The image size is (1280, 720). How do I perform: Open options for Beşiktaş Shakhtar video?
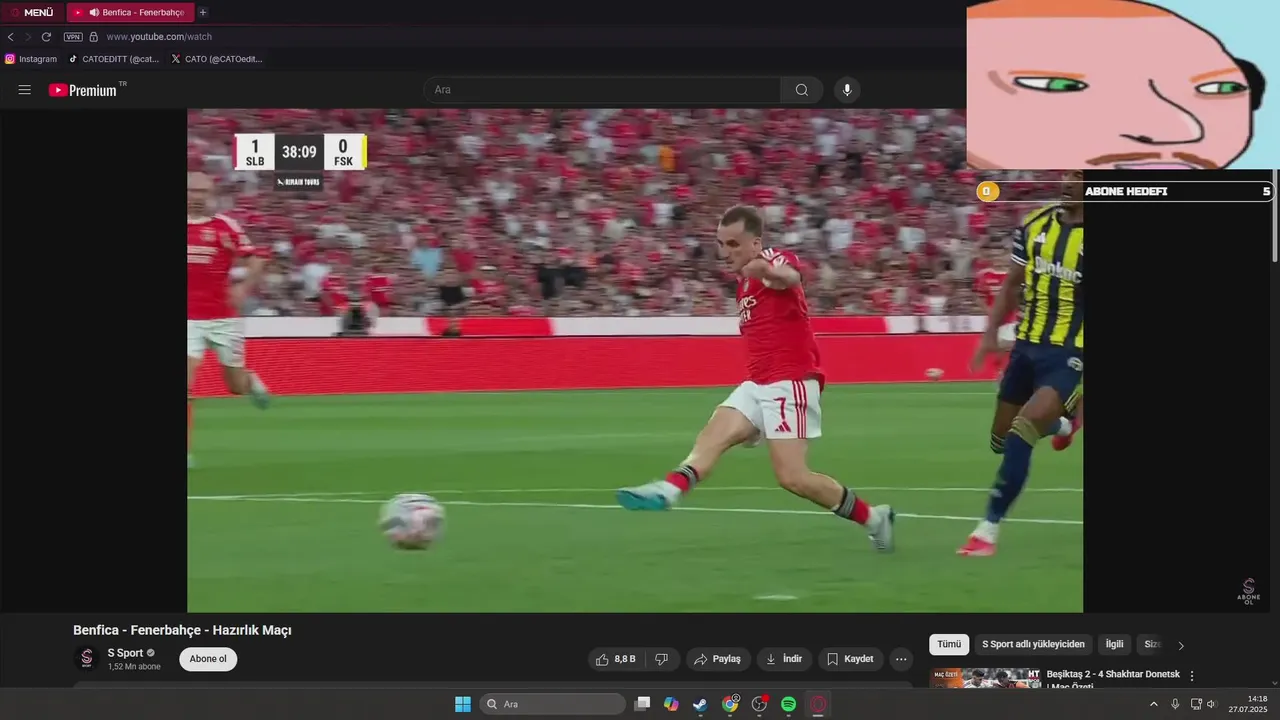1192,677
